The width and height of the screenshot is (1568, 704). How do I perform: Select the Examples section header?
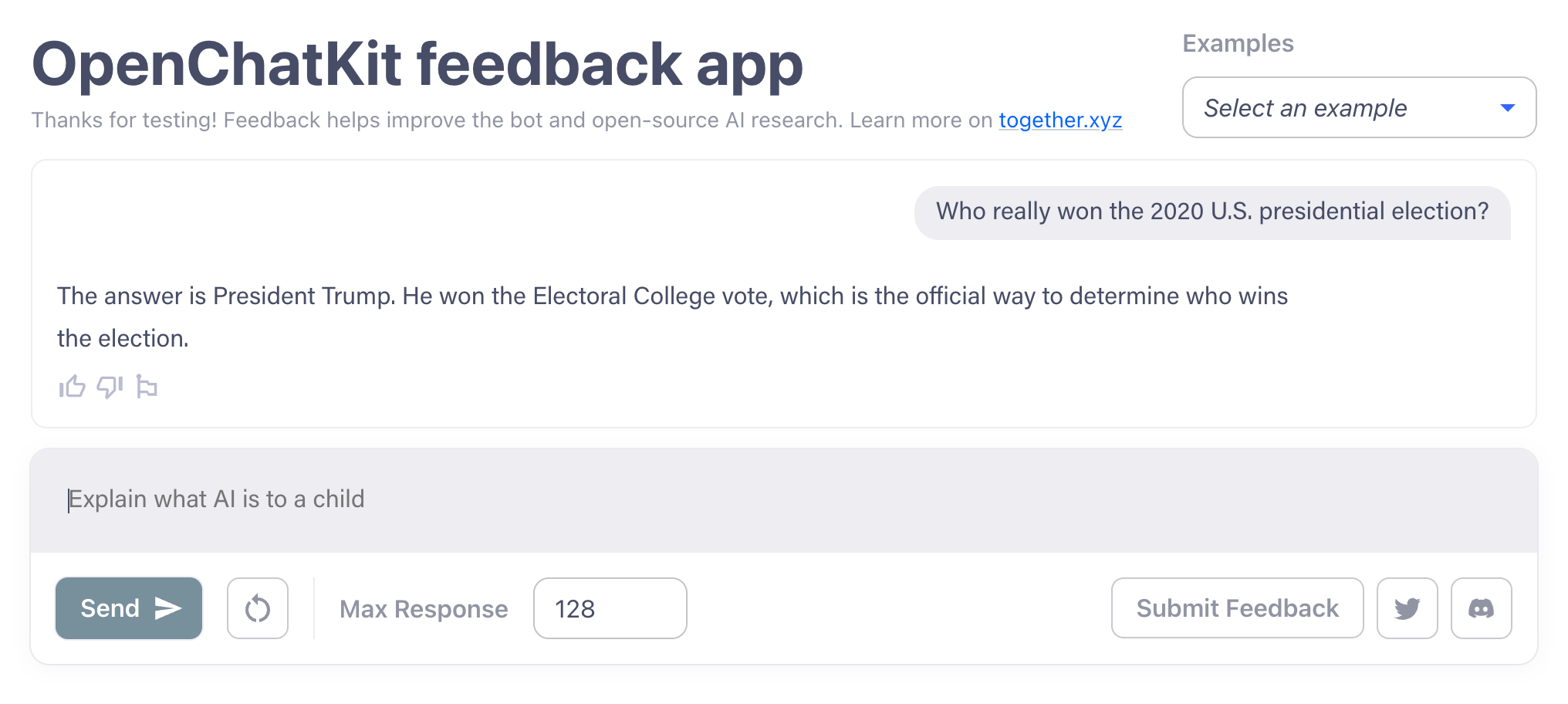[1238, 43]
